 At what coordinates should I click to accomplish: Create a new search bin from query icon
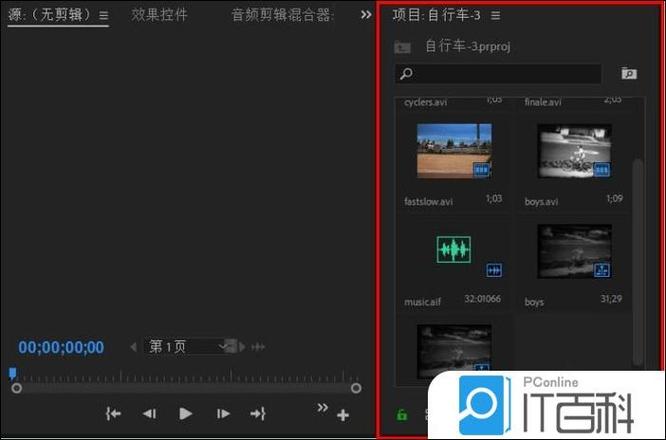[629, 73]
